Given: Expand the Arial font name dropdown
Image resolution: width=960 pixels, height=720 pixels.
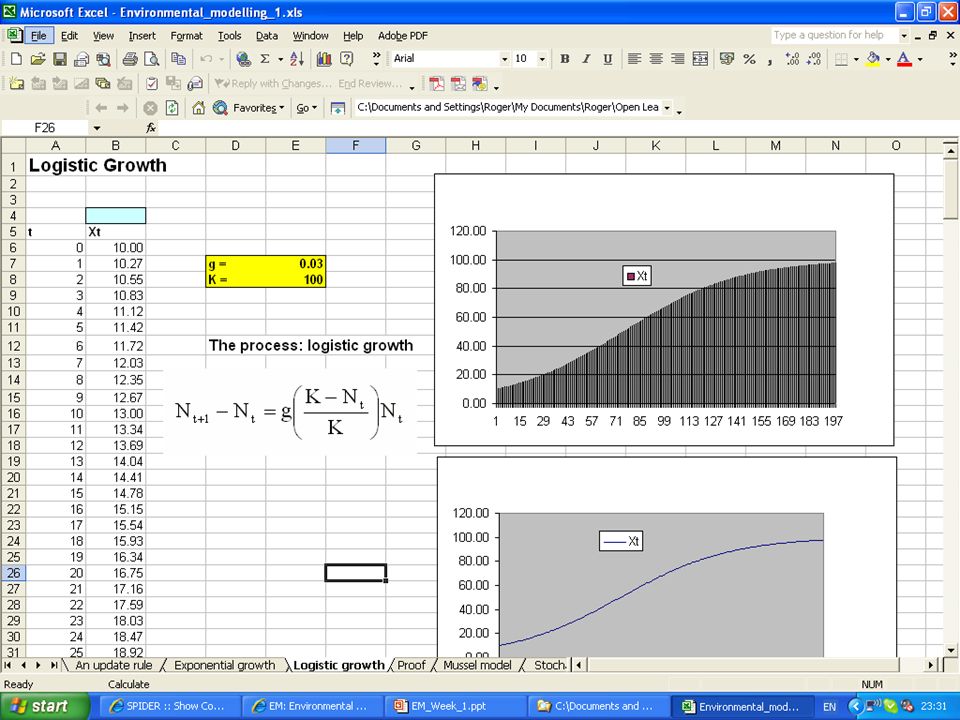Looking at the screenshot, I should [504, 59].
